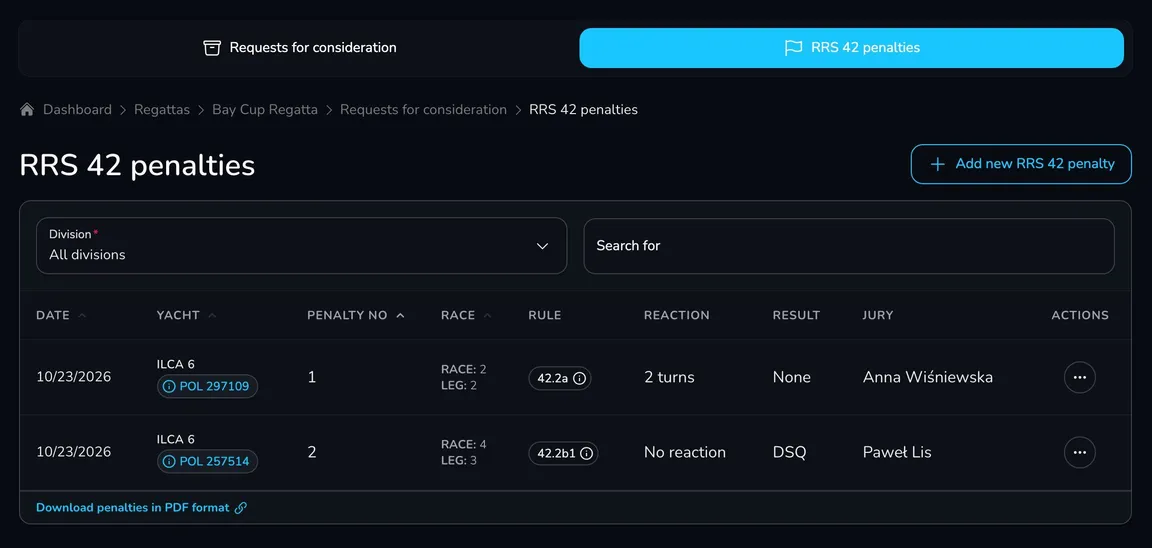Click plus icon on Add penalty button
Image resolution: width=1152 pixels, height=548 pixels.
[937, 164]
